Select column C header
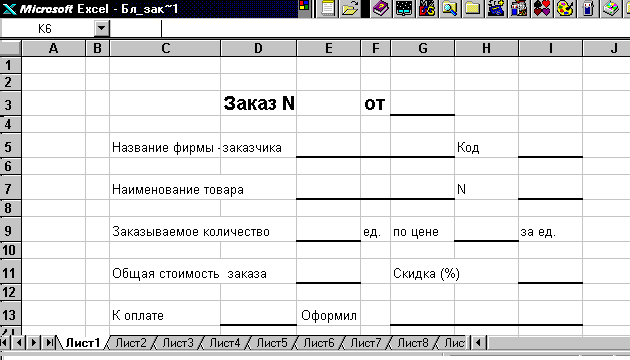This screenshot has height=360, width=630. pos(165,48)
